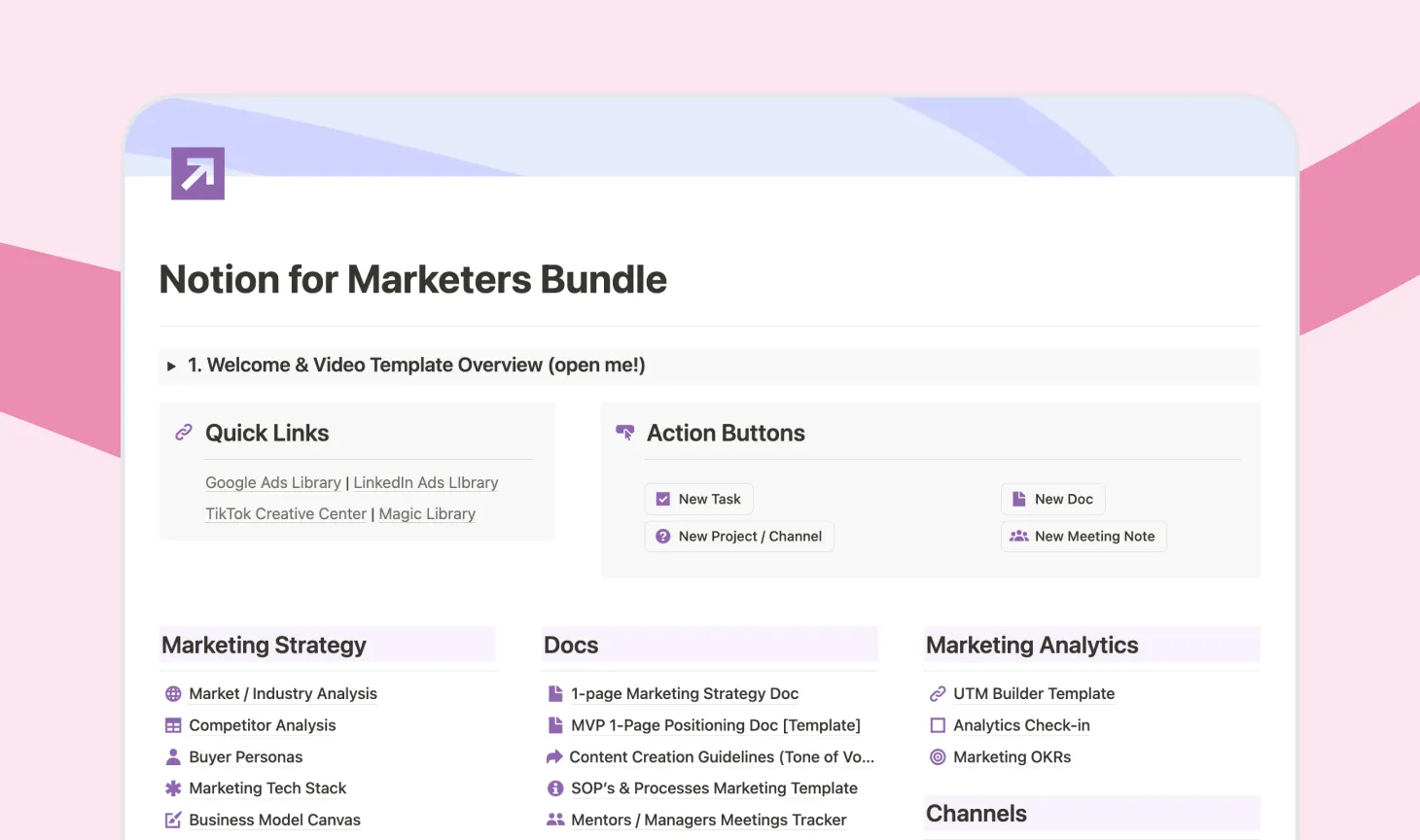Click the checkbox icon inside the New Task button
This screenshot has height=840, width=1420.
click(x=662, y=498)
